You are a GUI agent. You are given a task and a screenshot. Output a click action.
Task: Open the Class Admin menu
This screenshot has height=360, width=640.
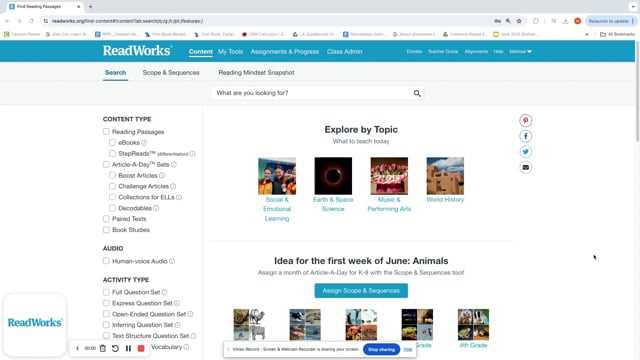pos(344,51)
